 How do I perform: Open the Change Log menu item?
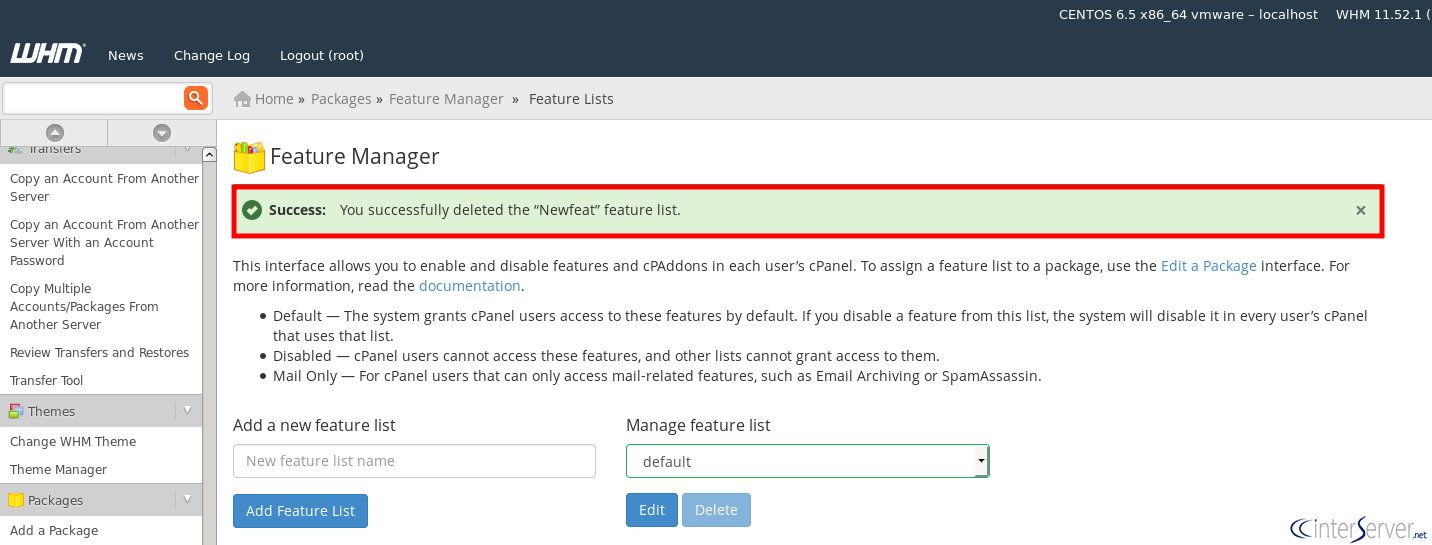[x=212, y=55]
